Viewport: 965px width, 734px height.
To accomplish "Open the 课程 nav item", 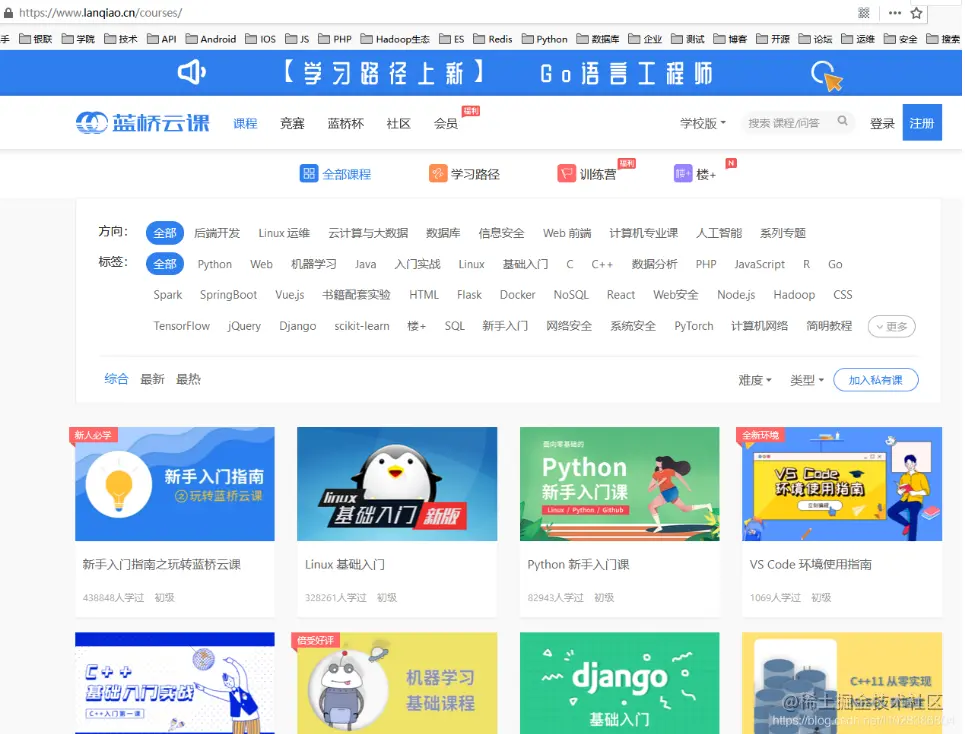I will [245, 123].
